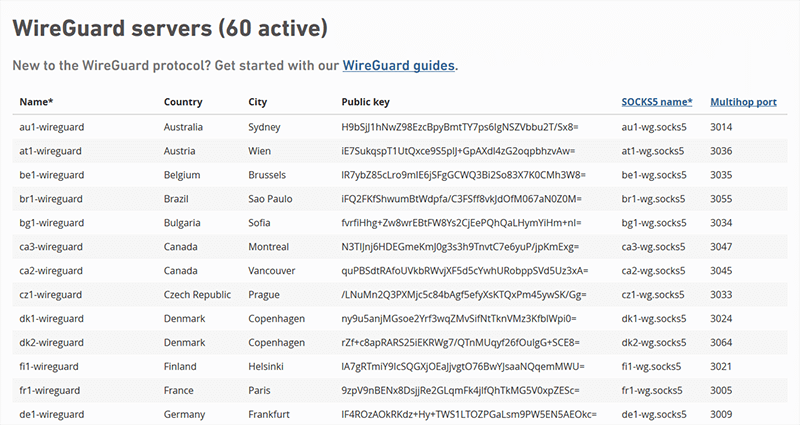800x425 pixels.
Task: Click the cz1-wg.socks5 cell
Action: (x=653, y=295)
